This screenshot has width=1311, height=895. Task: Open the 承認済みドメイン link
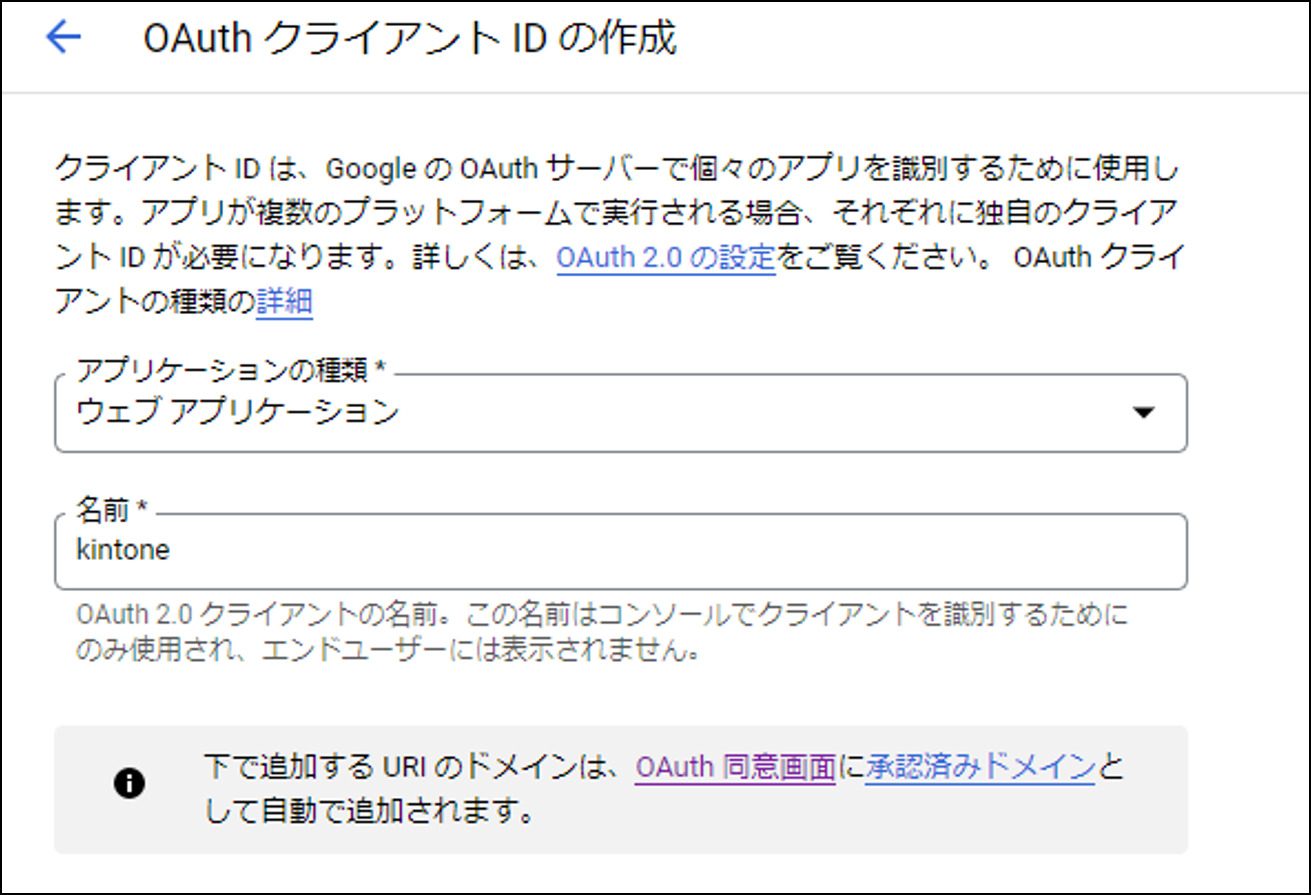[980, 767]
